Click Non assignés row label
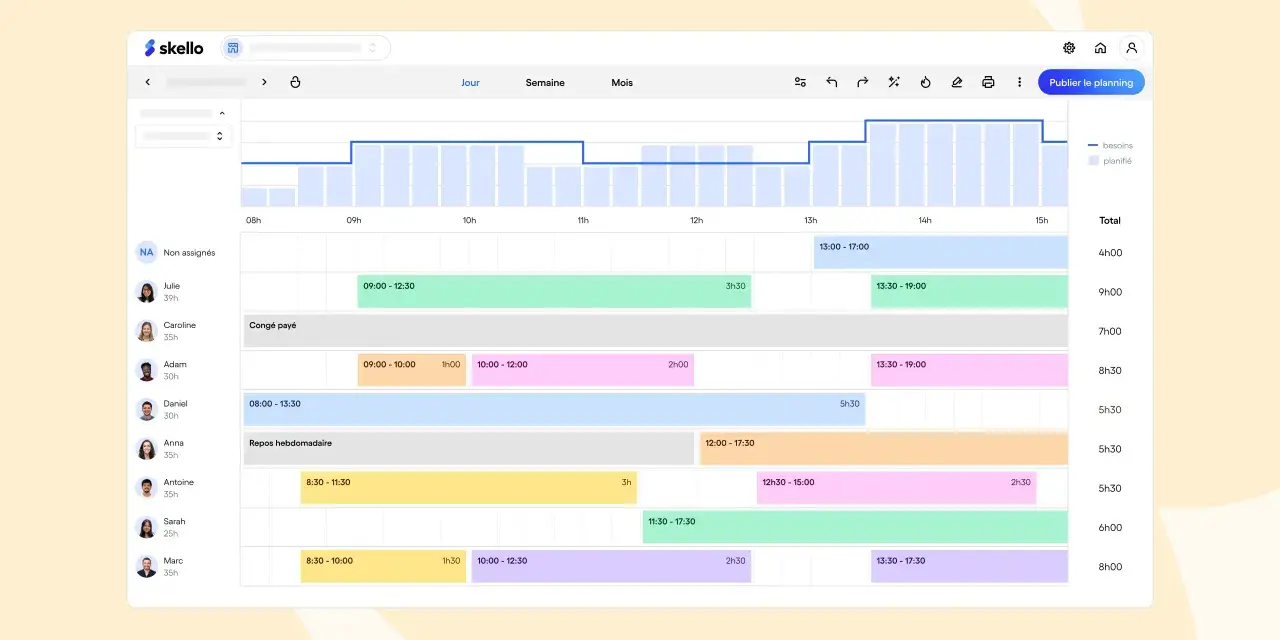 (189, 253)
